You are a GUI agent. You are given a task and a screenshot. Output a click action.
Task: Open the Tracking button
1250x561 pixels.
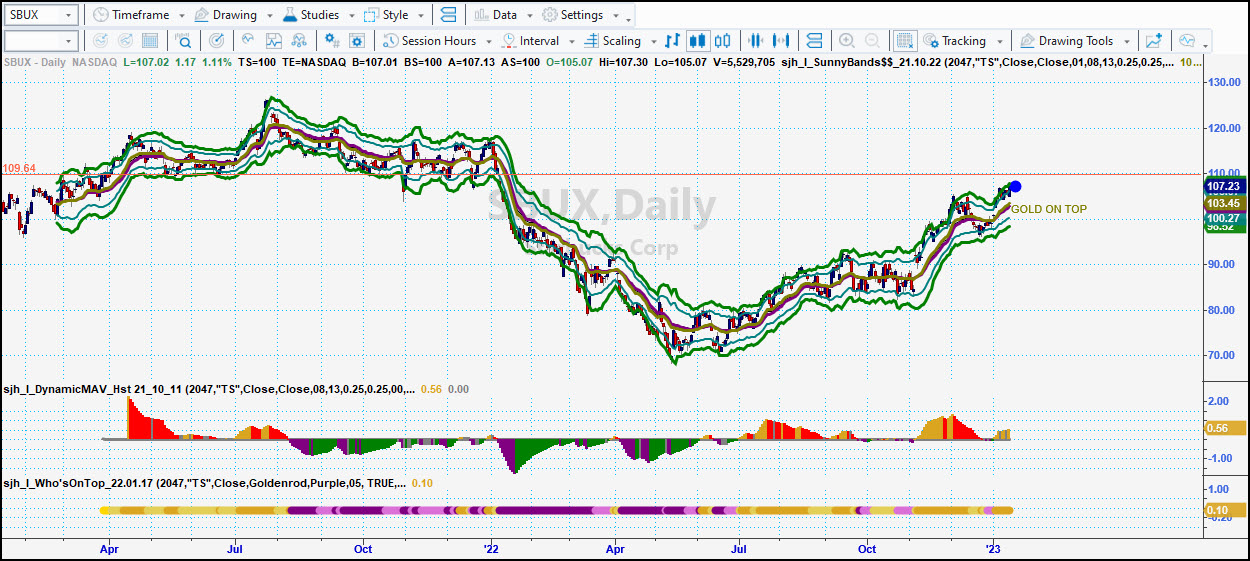click(x=953, y=41)
